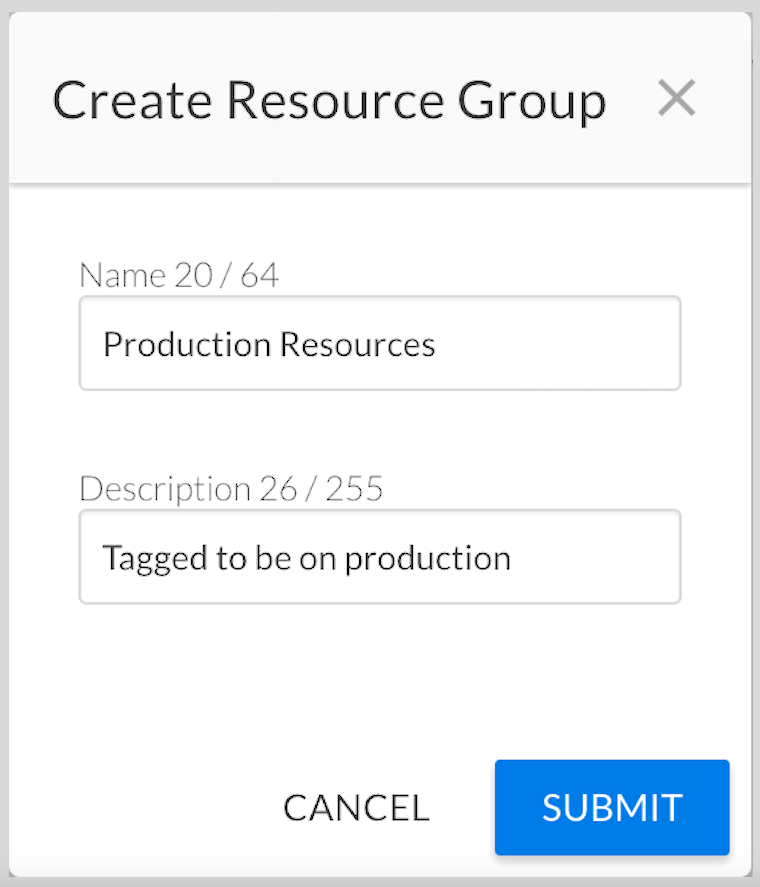760x887 pixels.
Task: Focus the Description input field
Action: coord(380,557)
